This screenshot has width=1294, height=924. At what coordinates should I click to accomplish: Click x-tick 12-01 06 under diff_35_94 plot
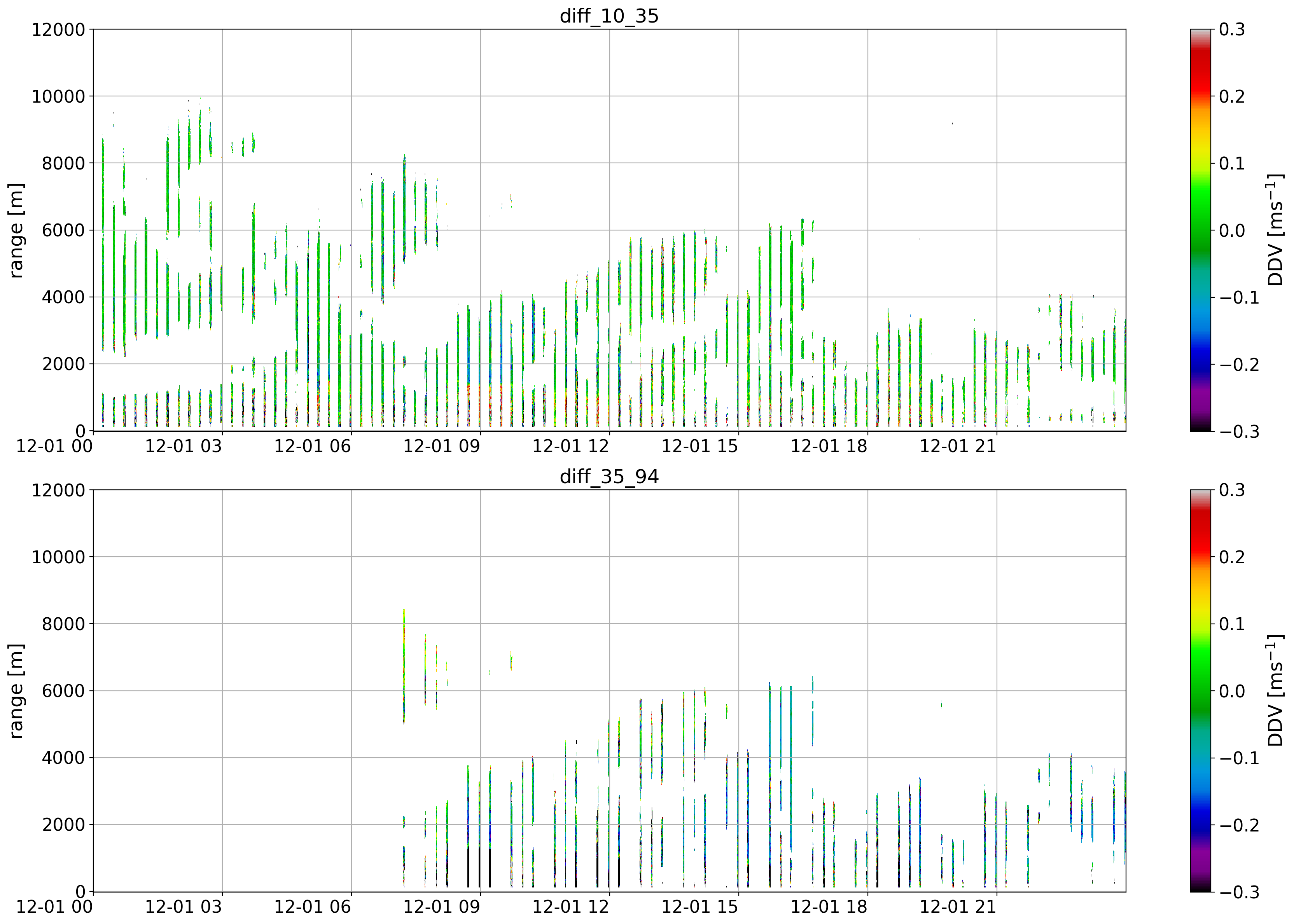click(x=312, y=907)
